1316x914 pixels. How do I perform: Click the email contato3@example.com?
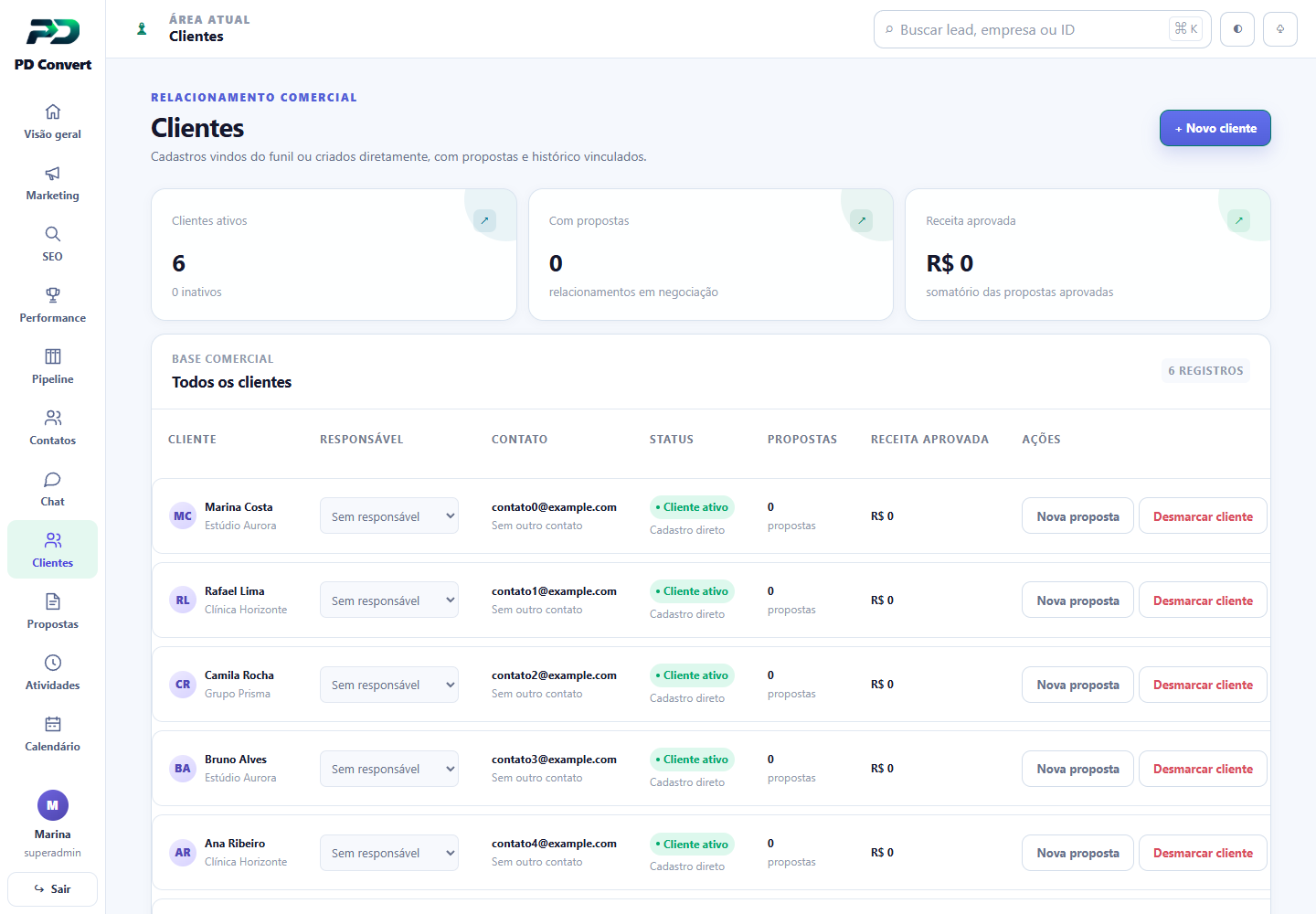(x=554, y=760)
